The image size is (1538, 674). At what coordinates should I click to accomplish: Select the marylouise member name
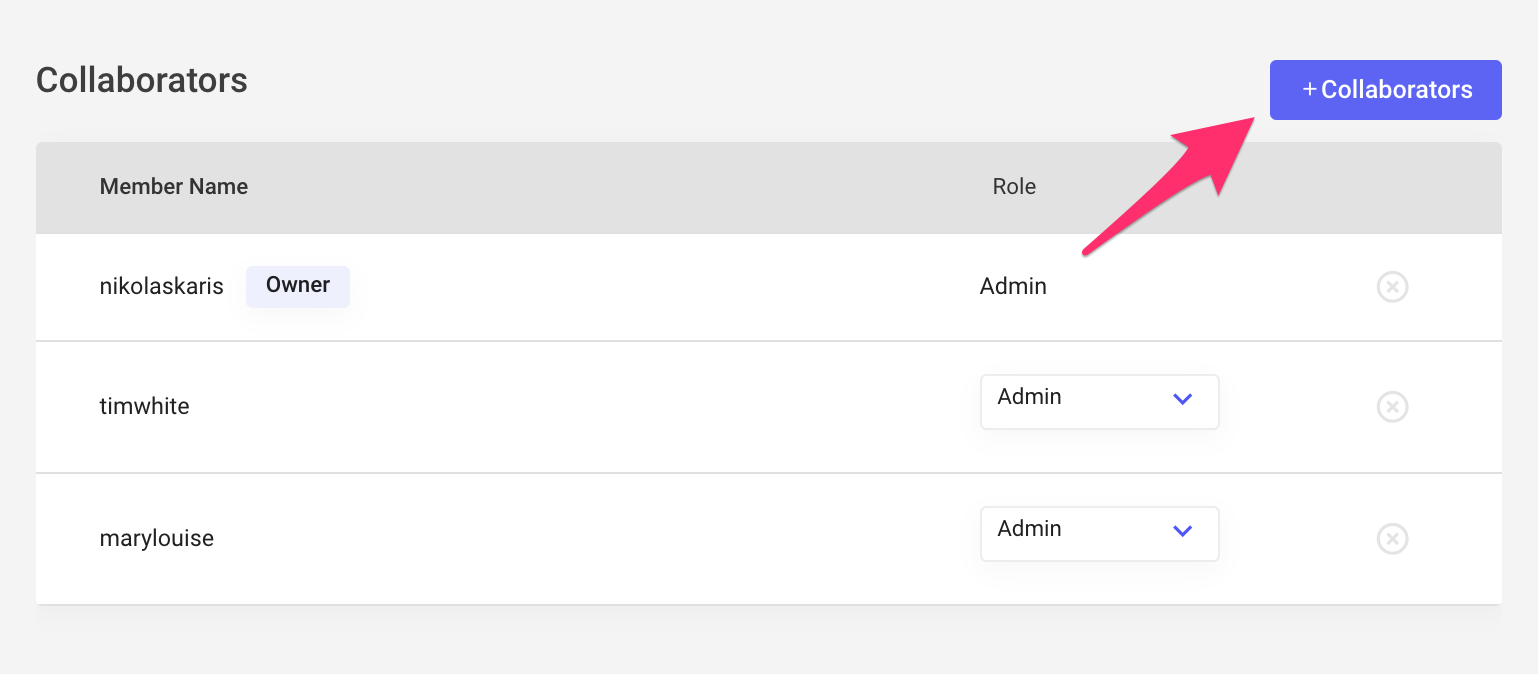[156, 539]
